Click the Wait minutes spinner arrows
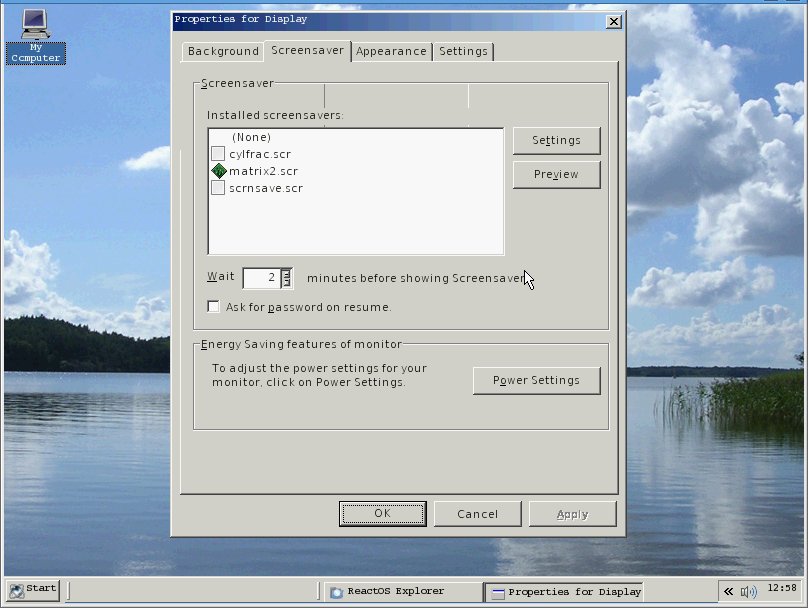The height and width of the screenshot is (608, 808). [286, 278]
